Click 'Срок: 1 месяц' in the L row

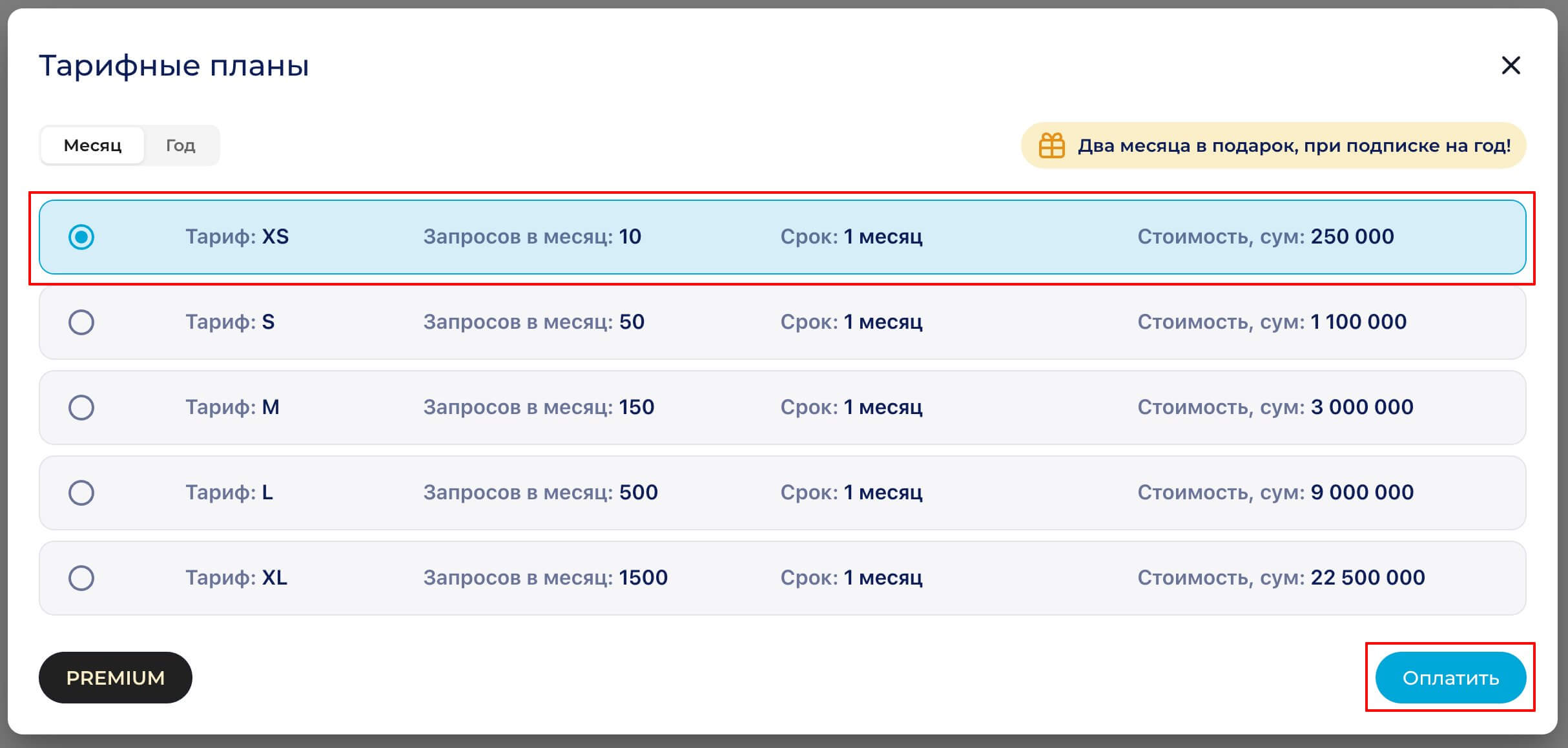[851, 493]
